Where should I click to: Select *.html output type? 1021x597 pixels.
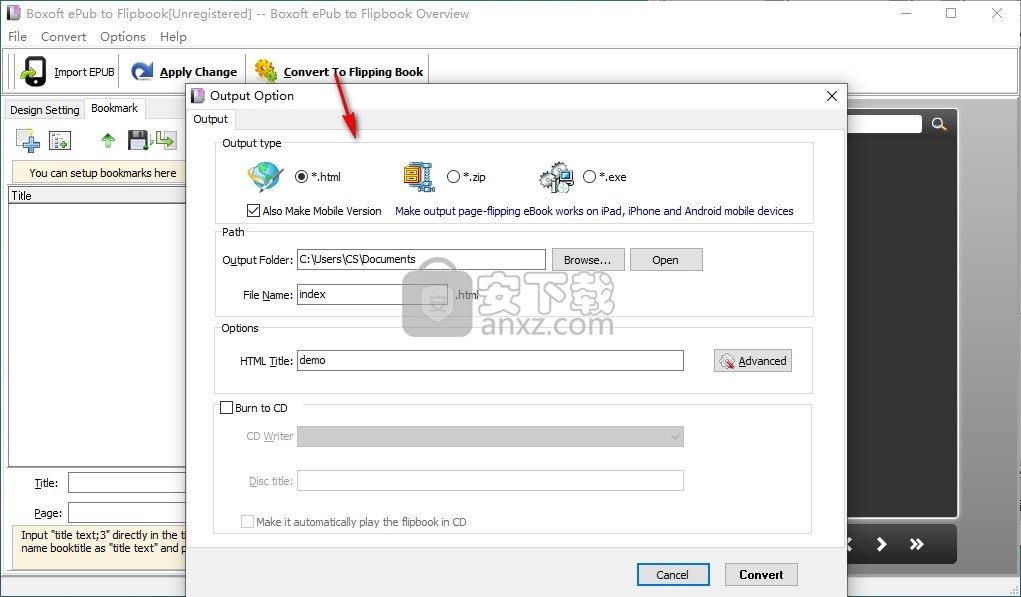pos(301,176)
